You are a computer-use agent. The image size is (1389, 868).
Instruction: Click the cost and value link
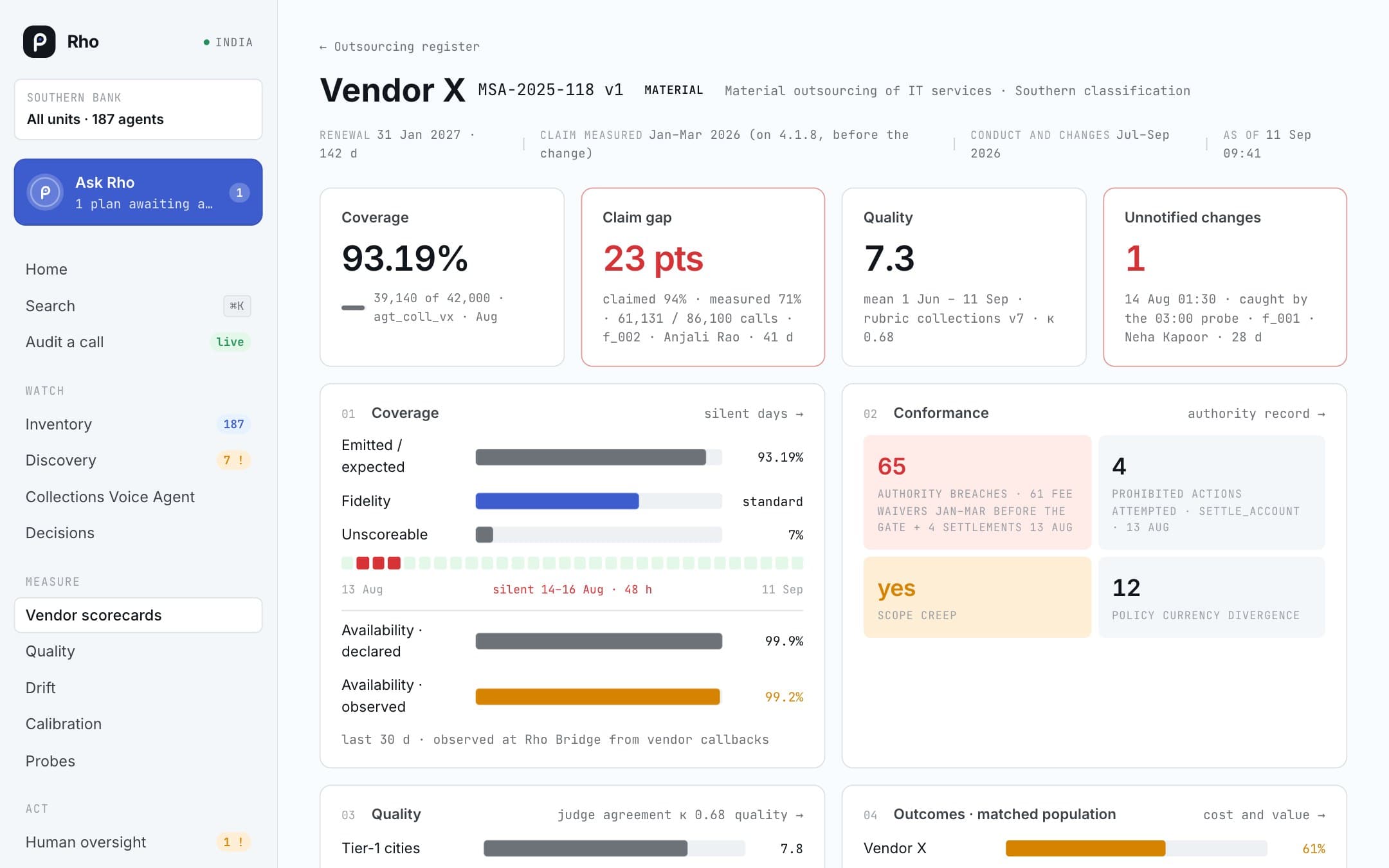(1264, 815)
